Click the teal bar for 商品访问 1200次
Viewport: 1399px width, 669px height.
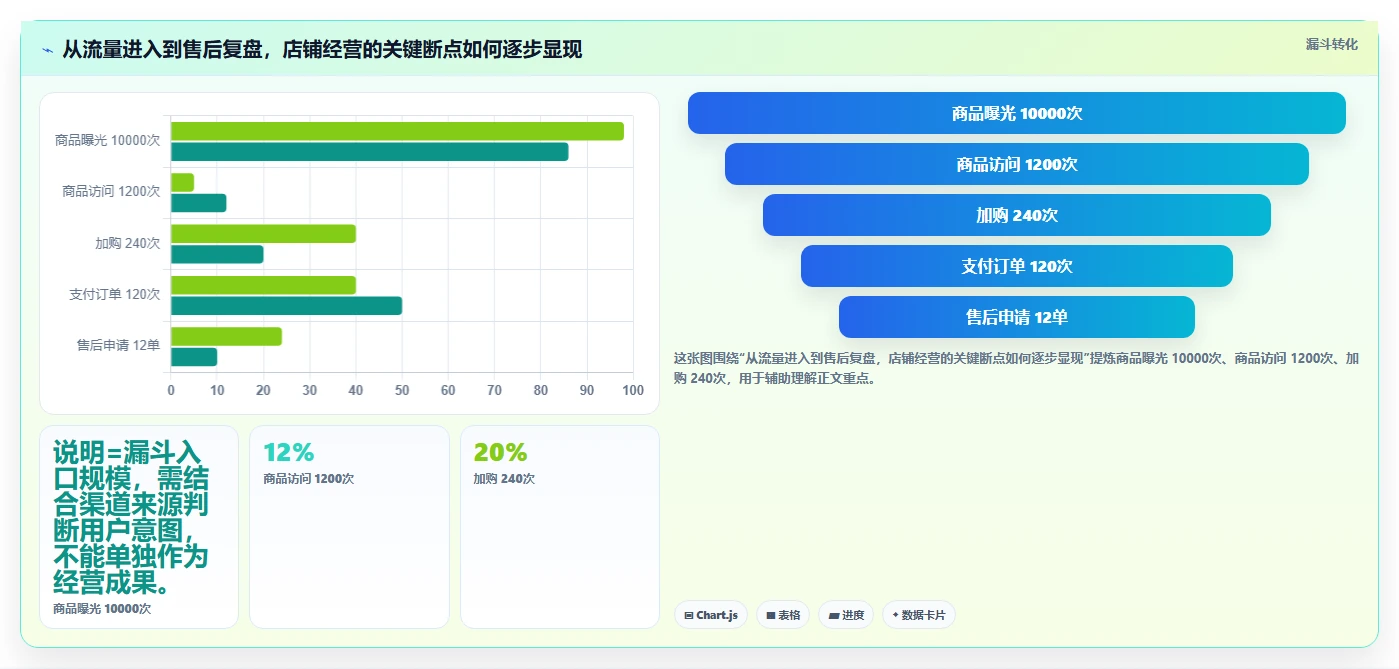coord(198,203)
